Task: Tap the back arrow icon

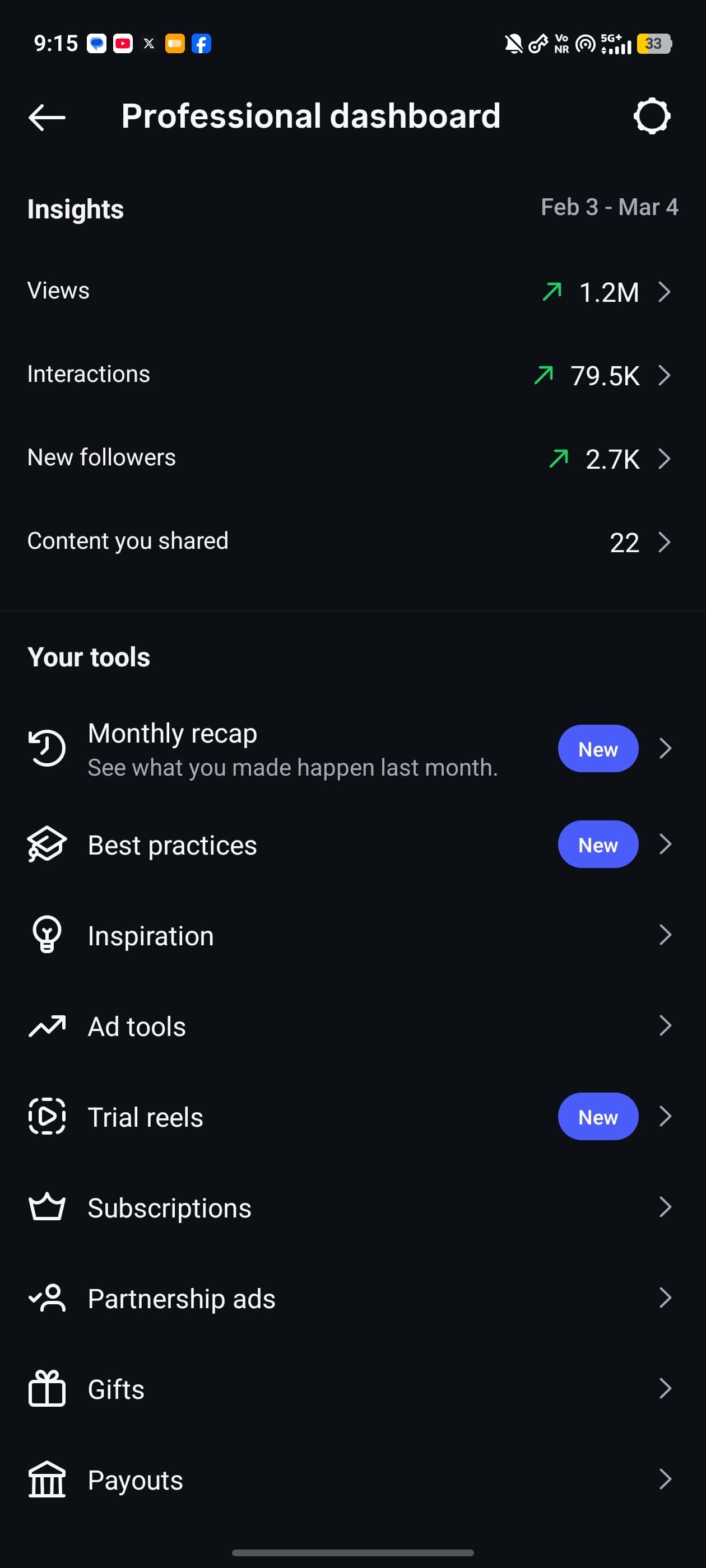Action: click(x=47, y=117)
